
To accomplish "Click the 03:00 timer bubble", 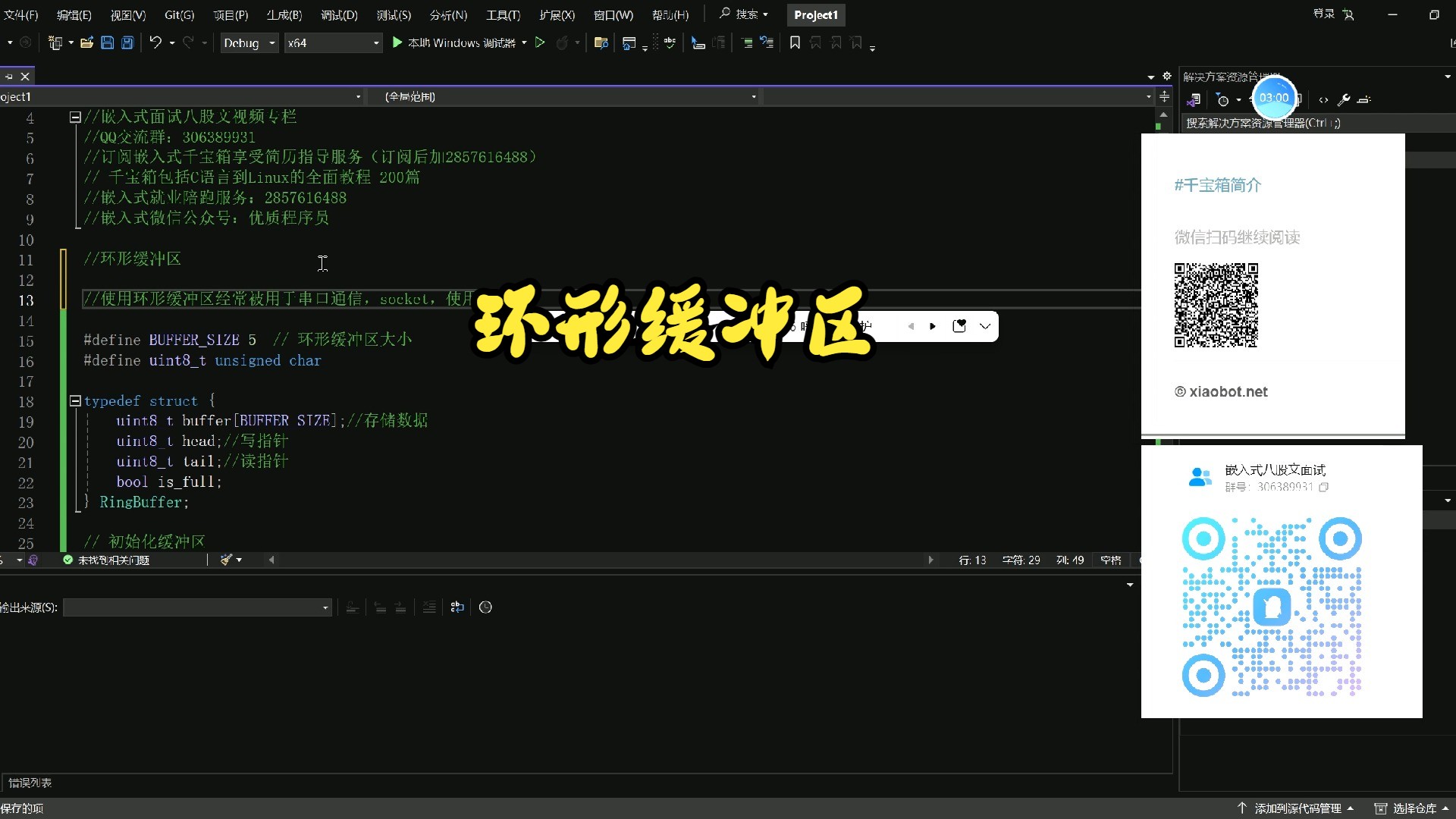I will pyautogui.click(x=1274, y=98).
